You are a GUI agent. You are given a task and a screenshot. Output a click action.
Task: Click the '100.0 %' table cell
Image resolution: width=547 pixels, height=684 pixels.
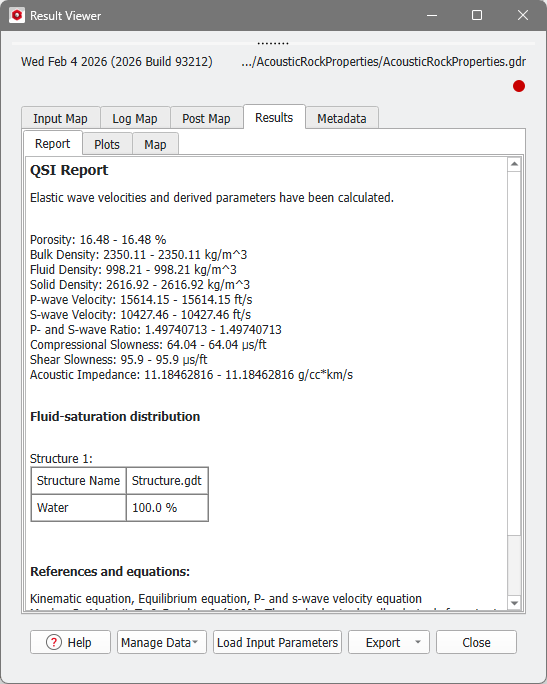pos(167,508)
